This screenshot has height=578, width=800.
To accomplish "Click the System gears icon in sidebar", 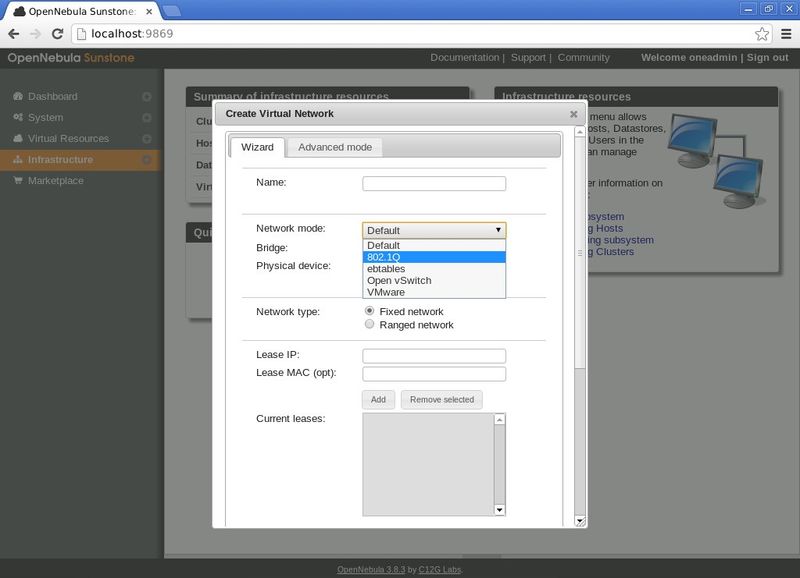I will 18,117.
